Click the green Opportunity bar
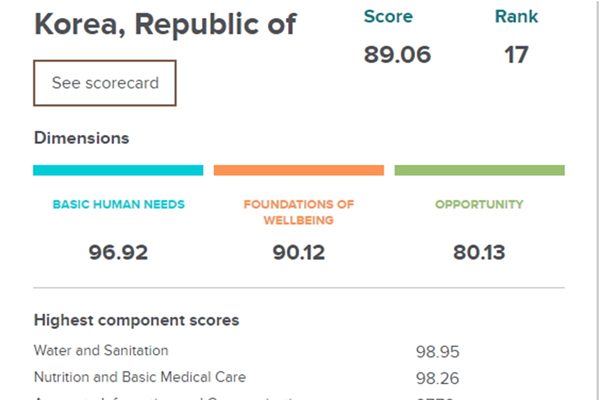This screenshot has width=600, height=400. pos(479,170)
